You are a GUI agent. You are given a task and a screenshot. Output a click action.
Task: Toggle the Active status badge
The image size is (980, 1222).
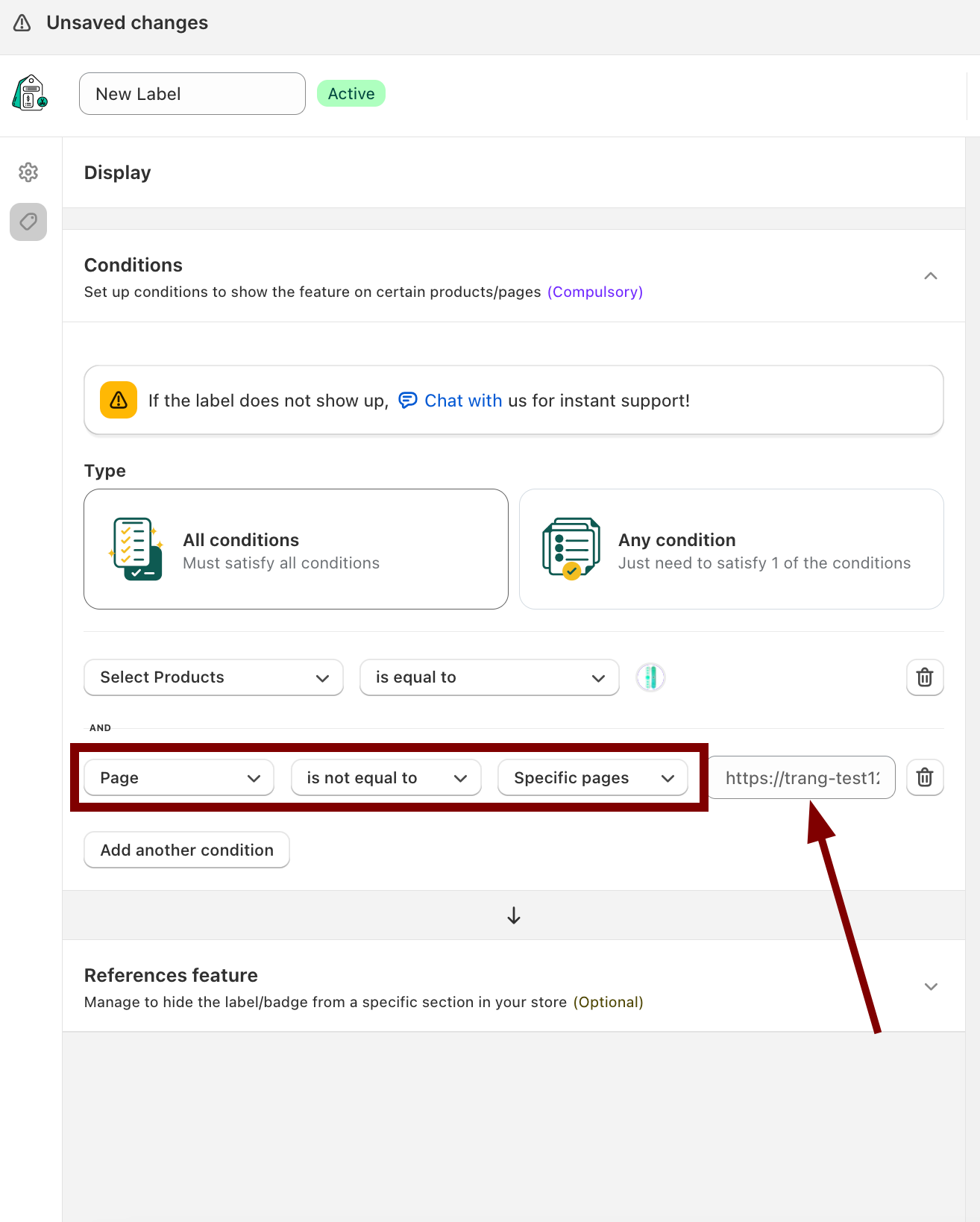pyautogui.click(x=351, y=94)
